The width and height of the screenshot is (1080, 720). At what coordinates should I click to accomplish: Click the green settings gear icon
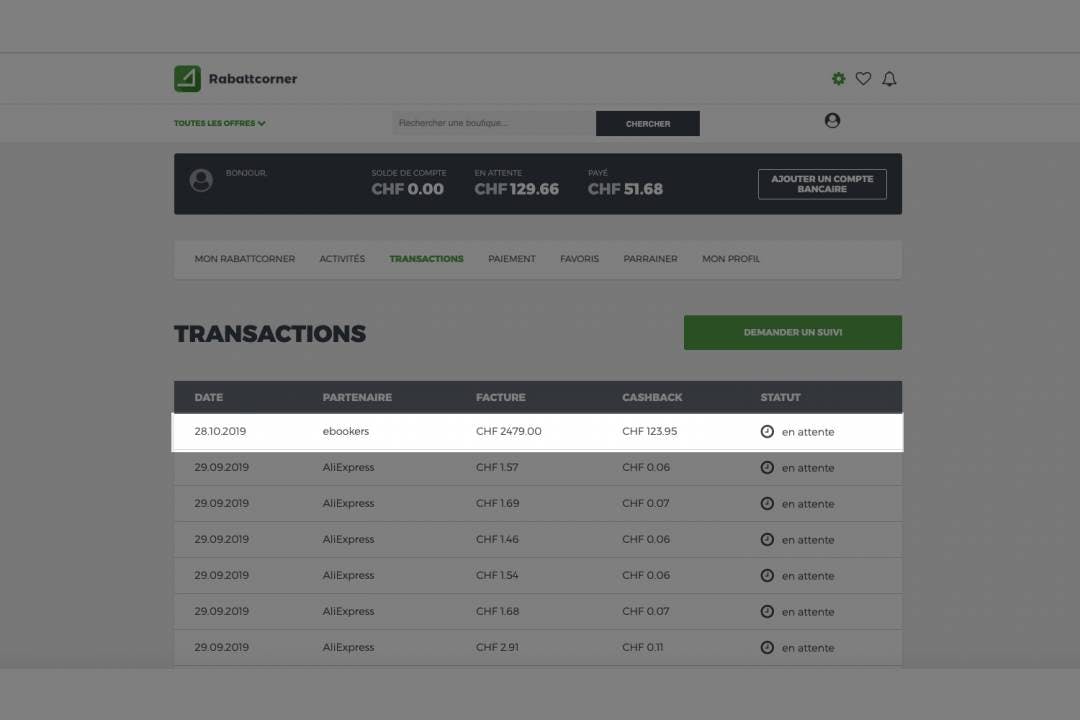coord(839,78)
